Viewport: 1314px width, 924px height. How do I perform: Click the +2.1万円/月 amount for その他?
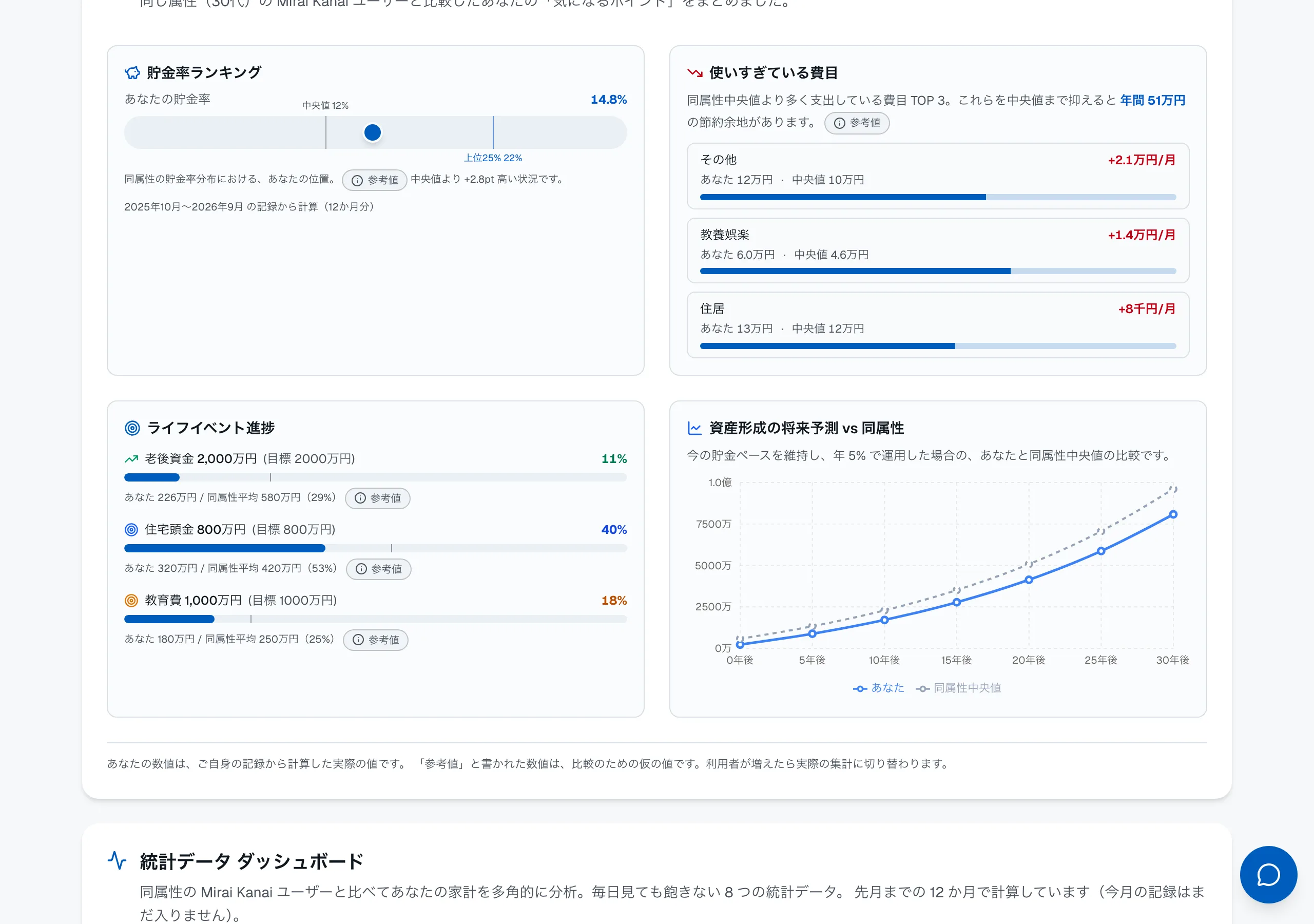1142,160
